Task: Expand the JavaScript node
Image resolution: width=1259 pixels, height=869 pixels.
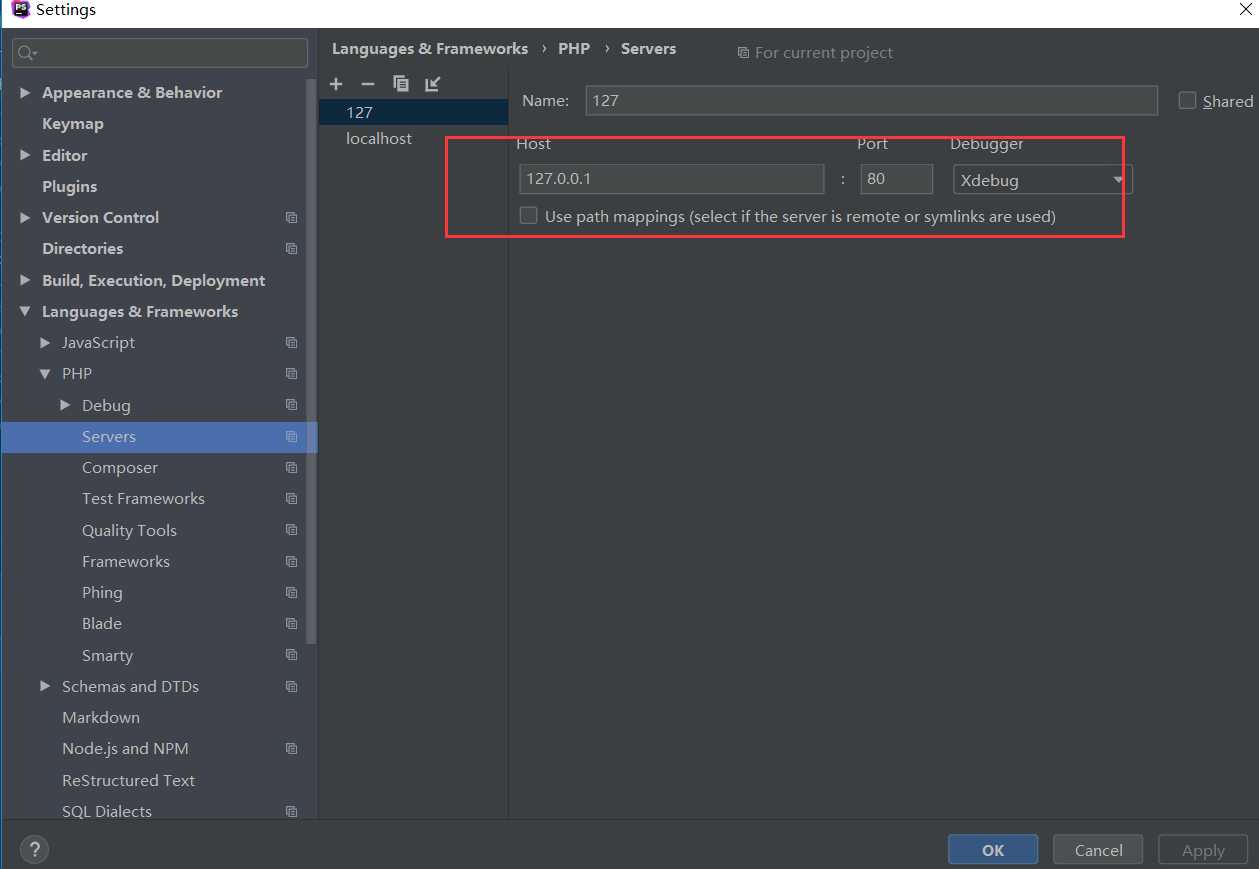Action: pos(45,343)
